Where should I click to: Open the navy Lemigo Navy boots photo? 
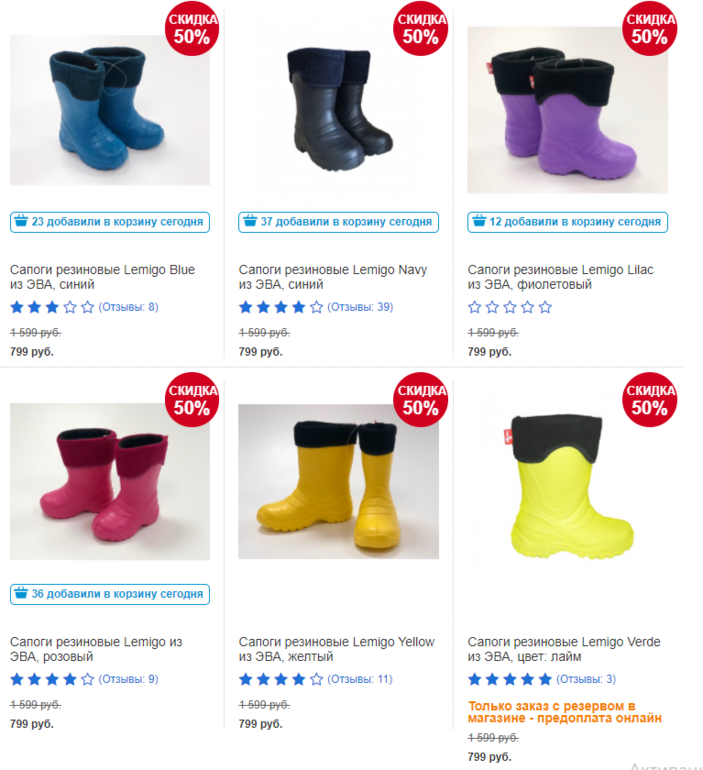pyautogui.click(x=339, y=110)
